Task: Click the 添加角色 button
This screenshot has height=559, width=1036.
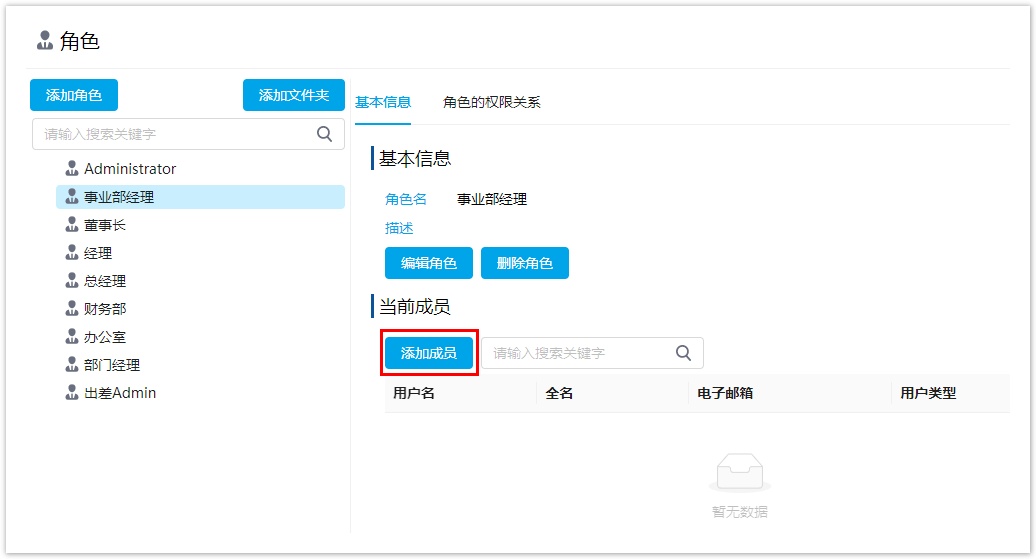Action: (74, 95)
